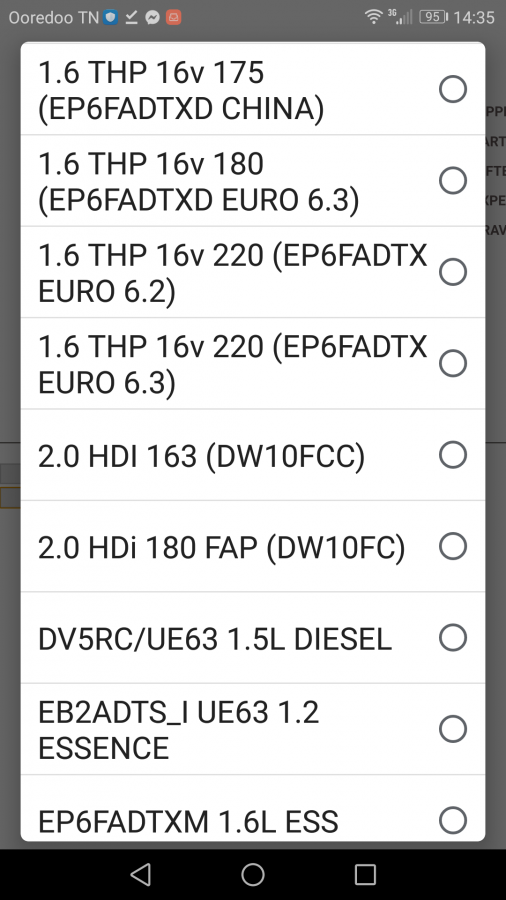Pick the 1.6 THP 16v 220 EURO 6.3 entry

pos(253,363)
